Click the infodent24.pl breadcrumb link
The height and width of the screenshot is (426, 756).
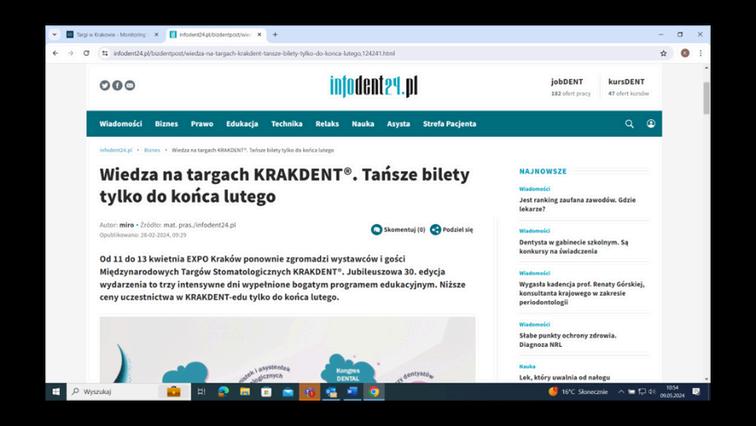click(116, 150)
